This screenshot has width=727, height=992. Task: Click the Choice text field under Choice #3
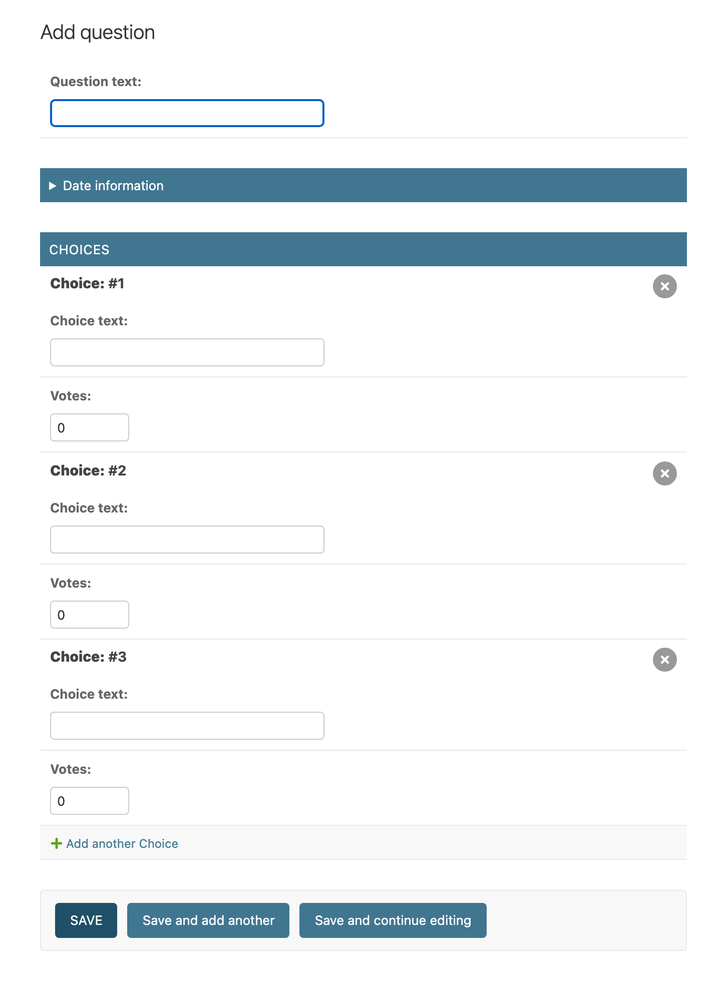[186, 725]
